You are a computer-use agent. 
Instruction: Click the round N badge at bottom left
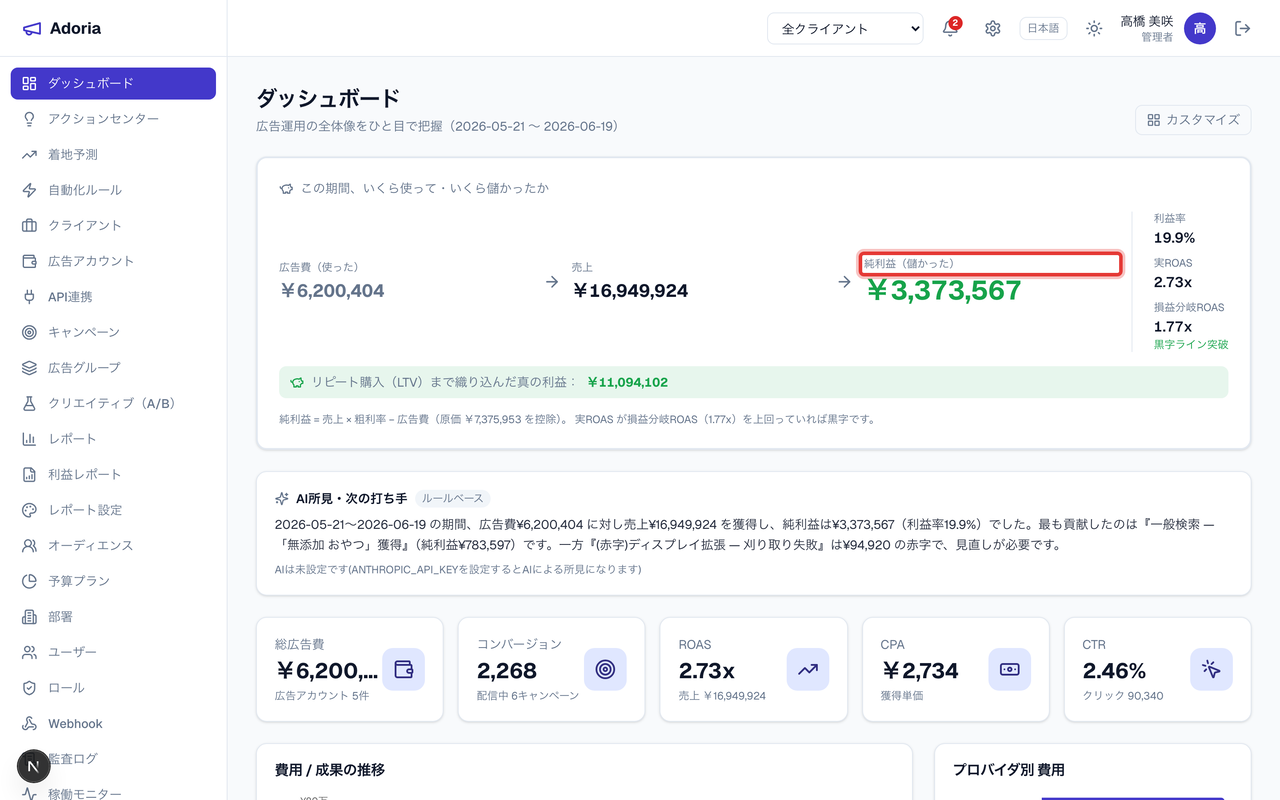click(x=34, y=766)
